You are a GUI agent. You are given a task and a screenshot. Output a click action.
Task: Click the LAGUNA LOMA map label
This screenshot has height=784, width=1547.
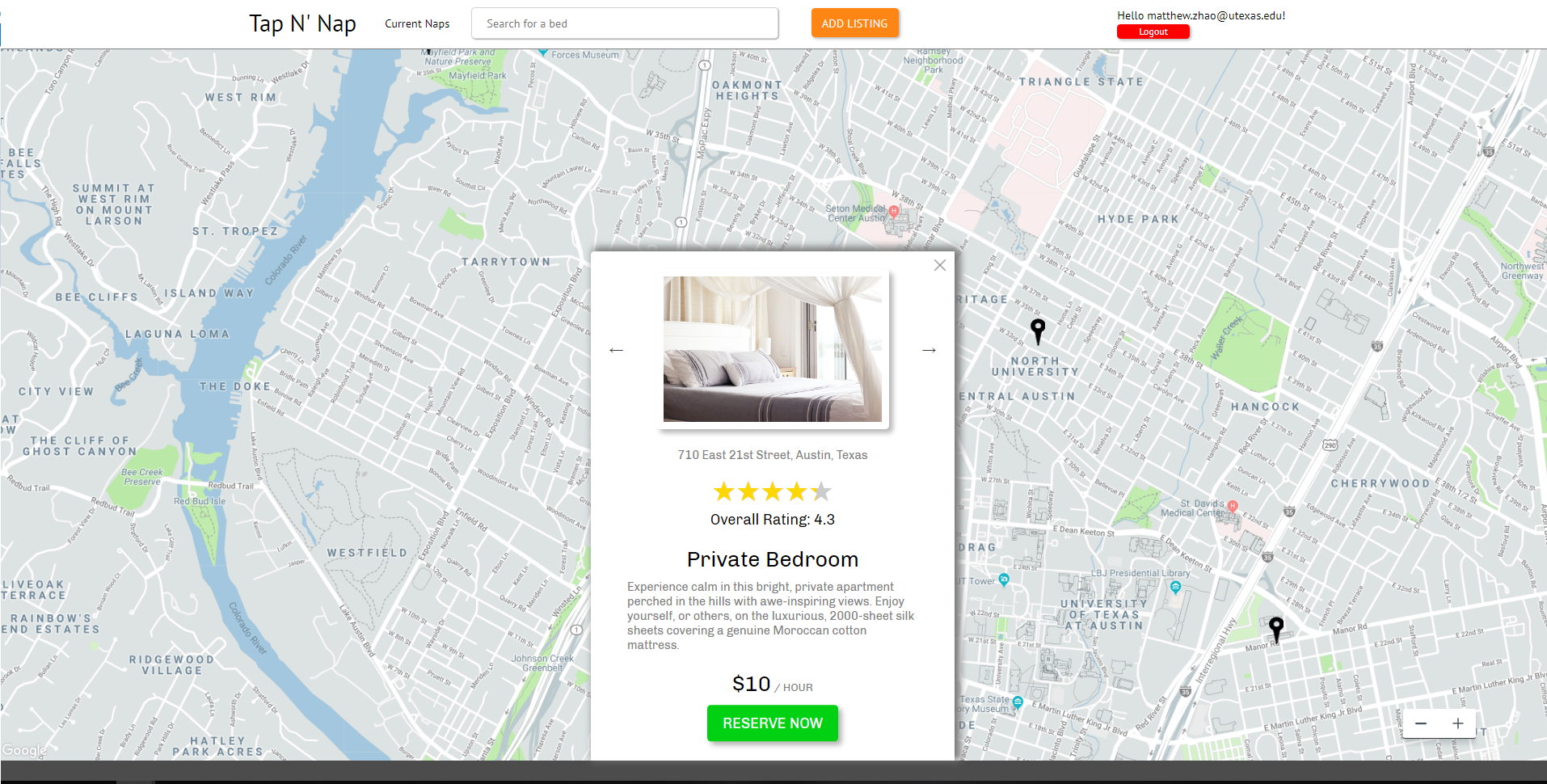click(178, 334)
